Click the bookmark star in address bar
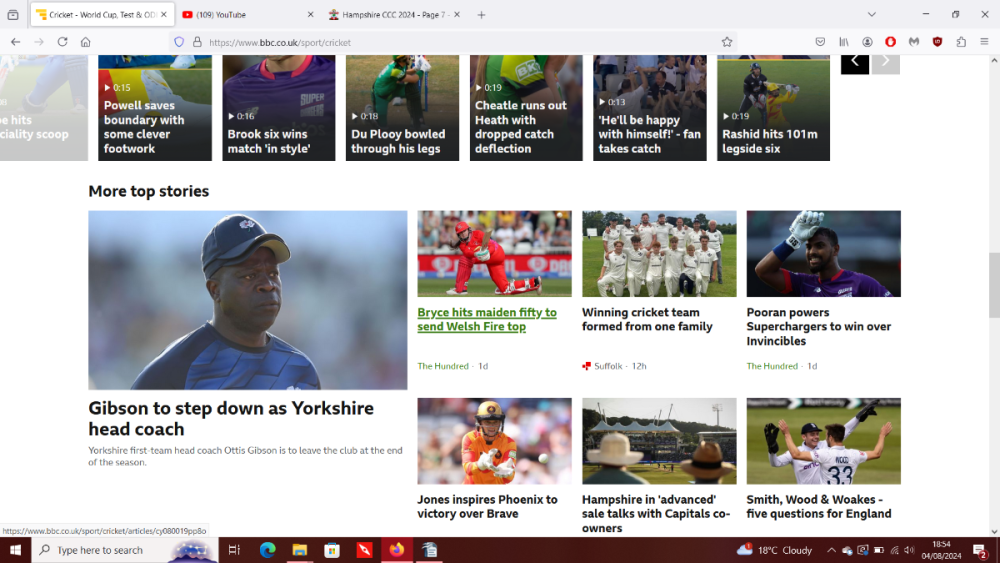This screenshot has width=1000, height=563. click(727, 42)
